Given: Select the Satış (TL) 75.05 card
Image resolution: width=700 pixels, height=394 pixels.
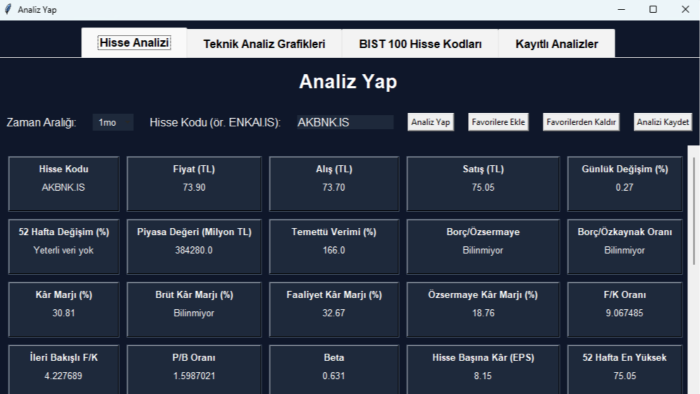Looking at the screenshot, I should coord(483,183).
